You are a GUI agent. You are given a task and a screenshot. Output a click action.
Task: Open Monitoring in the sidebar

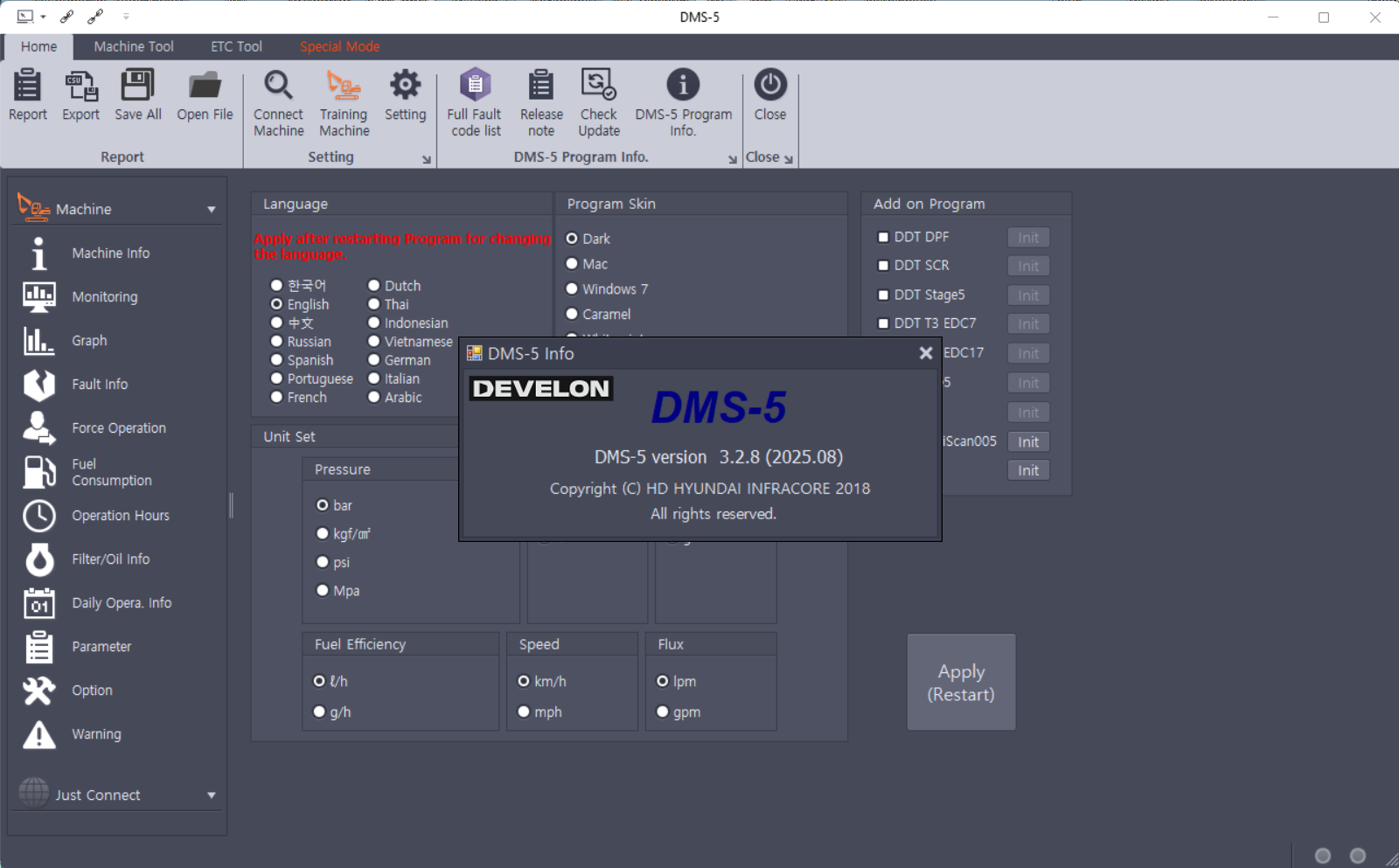coord(104,297)
